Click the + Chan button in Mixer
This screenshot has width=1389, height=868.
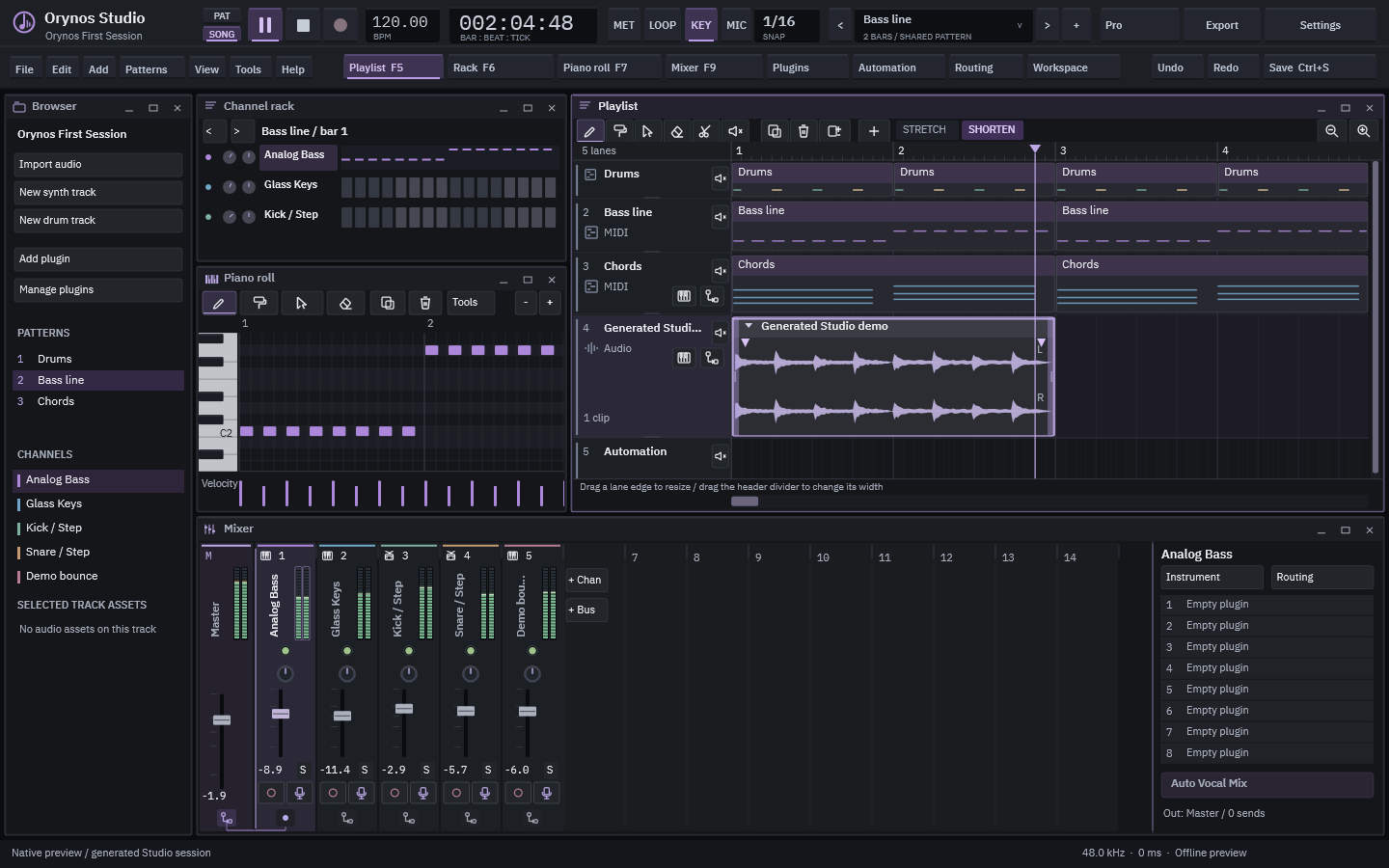586,580
